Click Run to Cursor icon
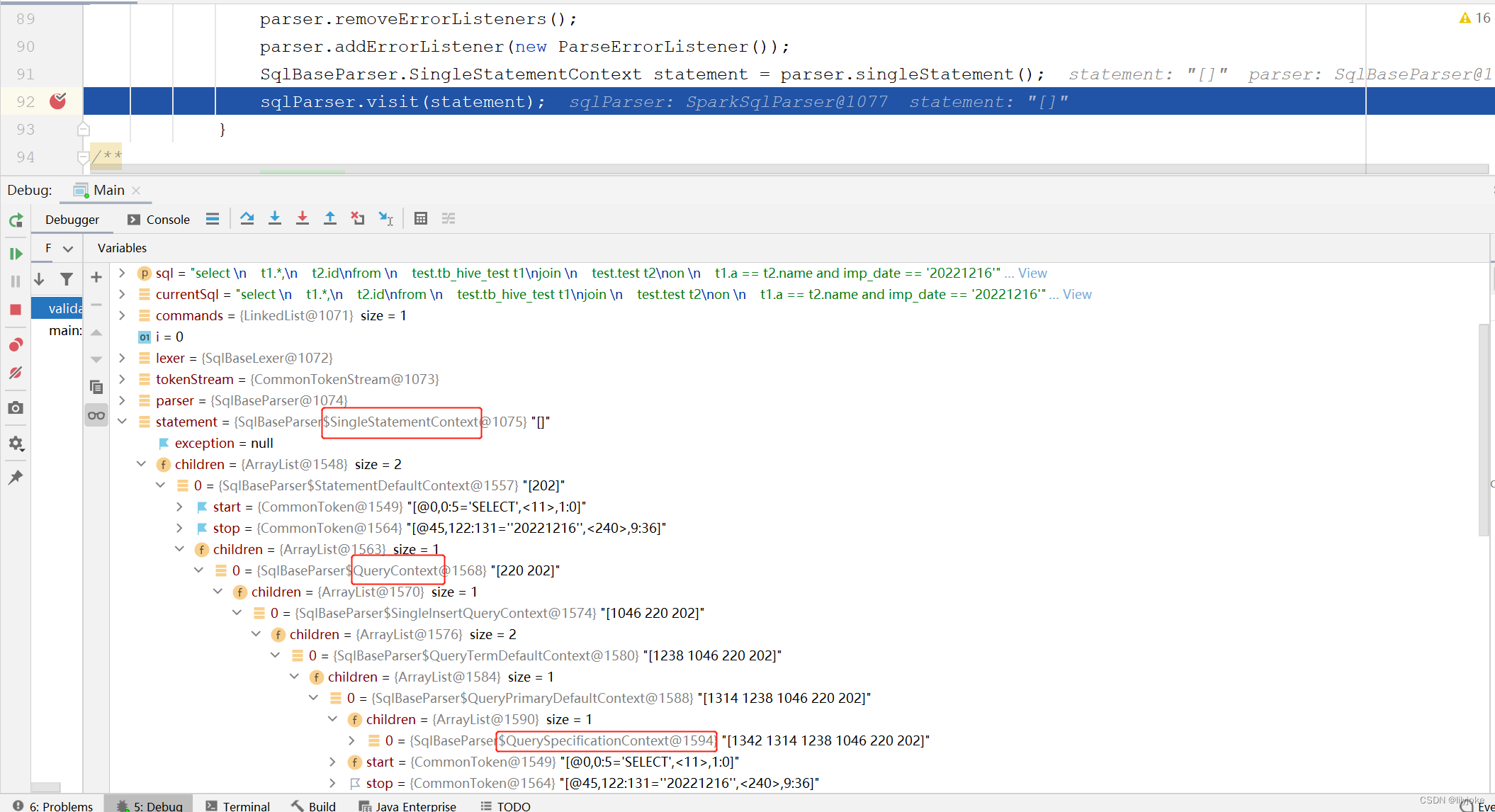Viewport: 1495px width, 812px height. coord(385,219)
